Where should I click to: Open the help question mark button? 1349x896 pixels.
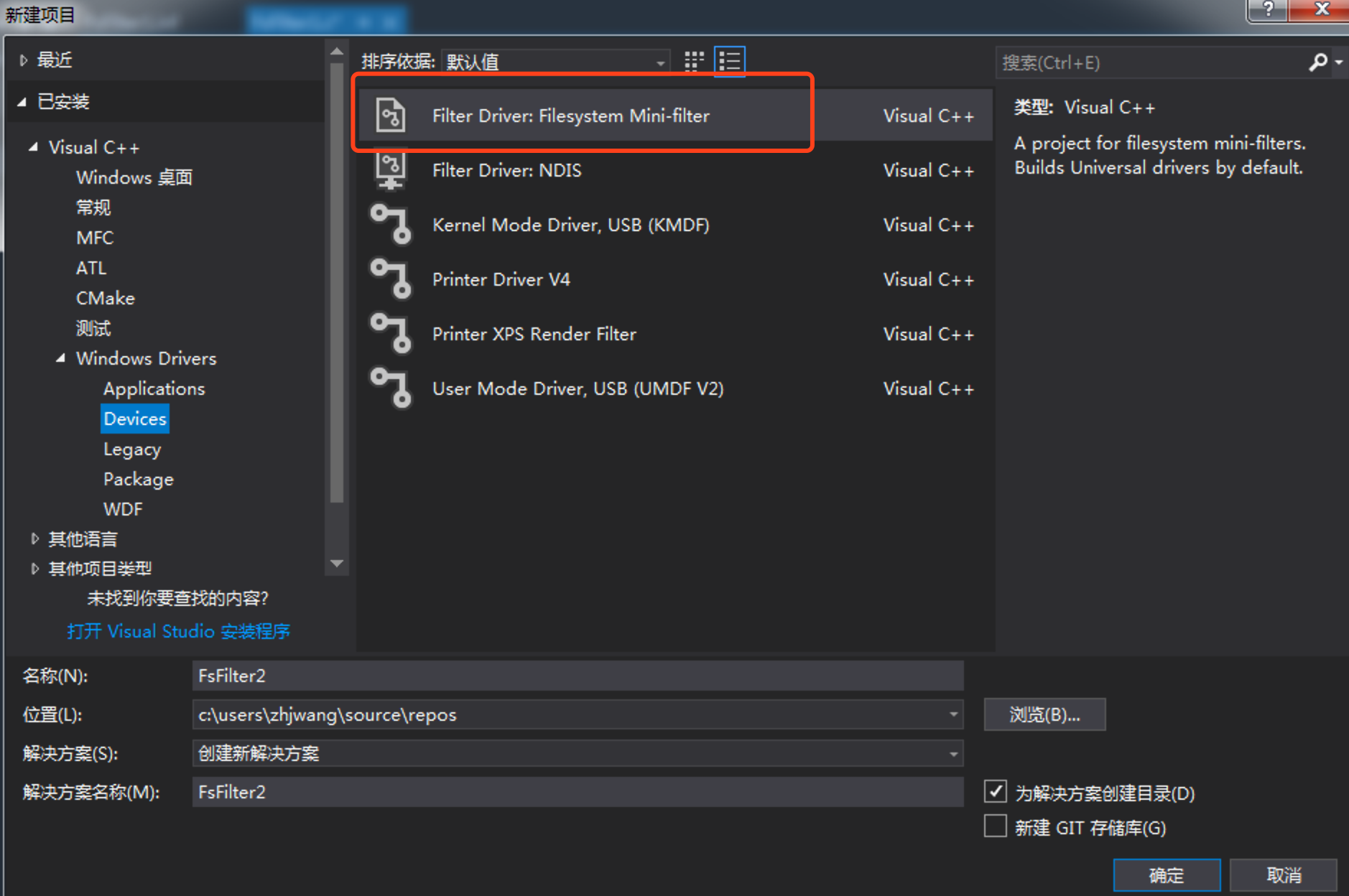click(1268, 9)
